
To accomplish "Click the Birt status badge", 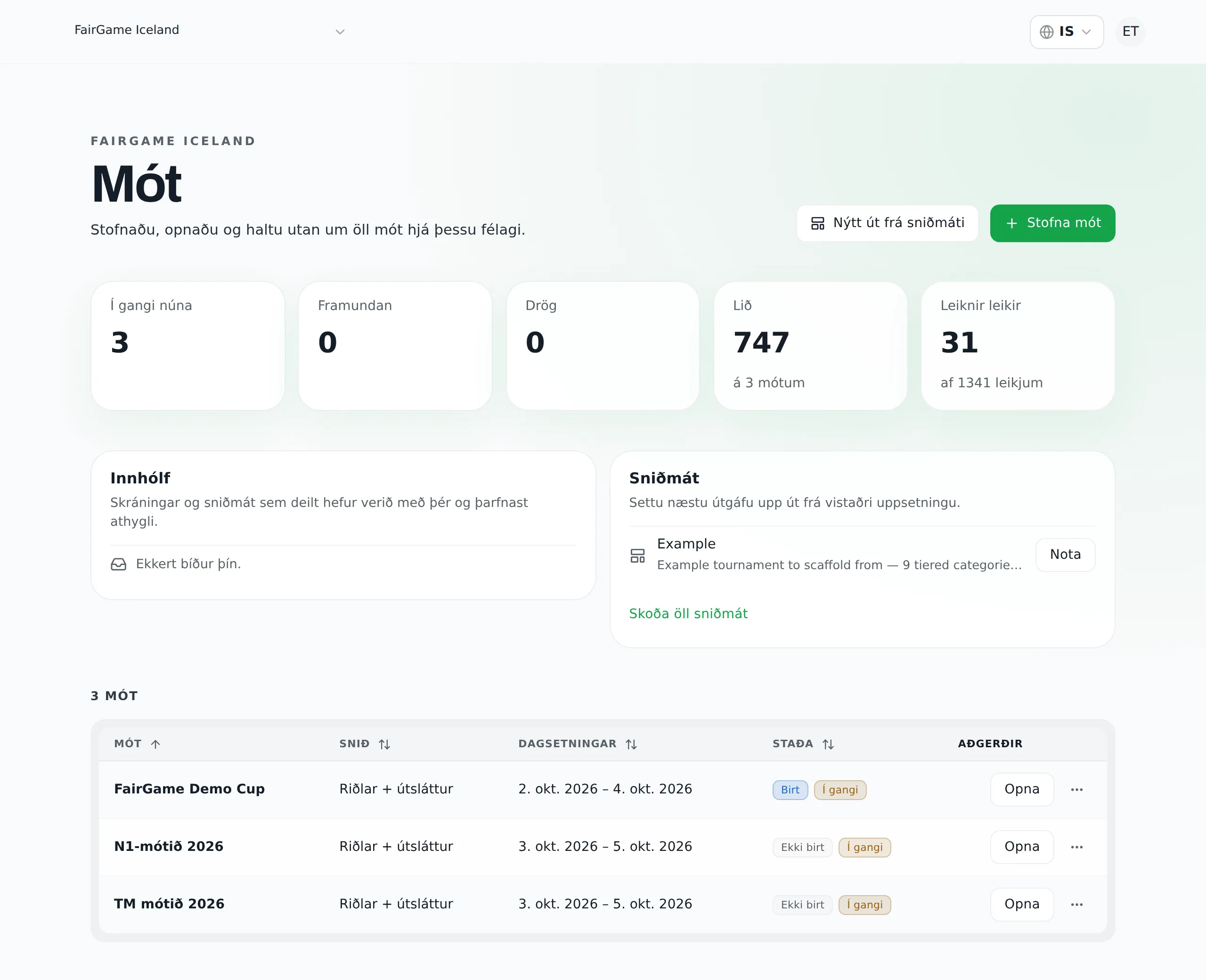I will (x=790, y=790).
